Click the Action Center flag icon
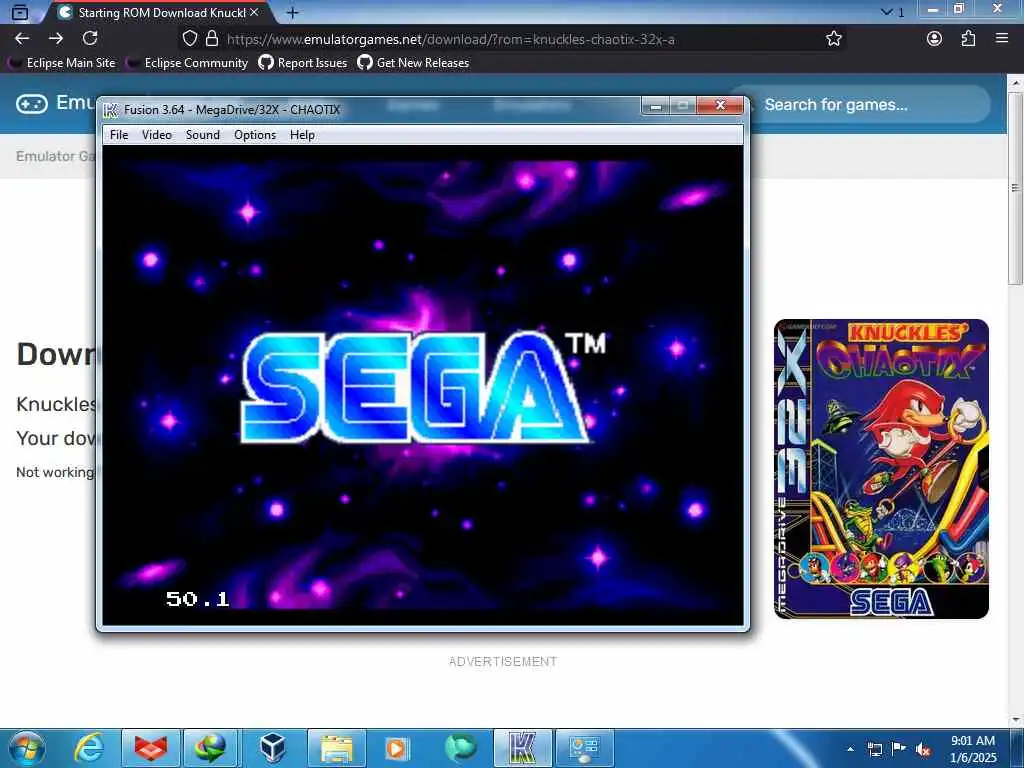Viewport: 1024px width, 768px height. point(899,749)
